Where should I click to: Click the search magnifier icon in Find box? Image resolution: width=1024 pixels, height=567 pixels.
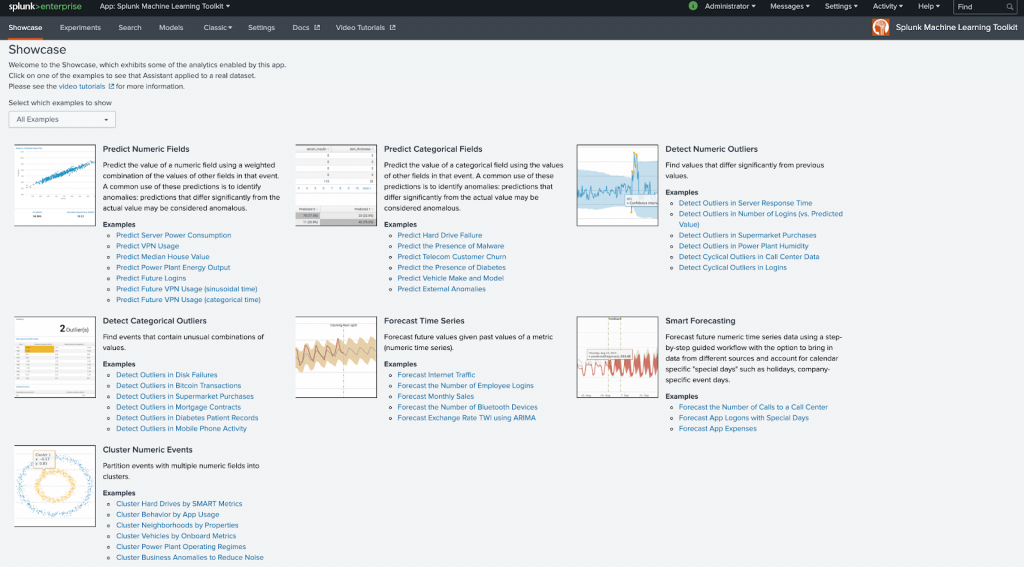tap(1010, 7)
